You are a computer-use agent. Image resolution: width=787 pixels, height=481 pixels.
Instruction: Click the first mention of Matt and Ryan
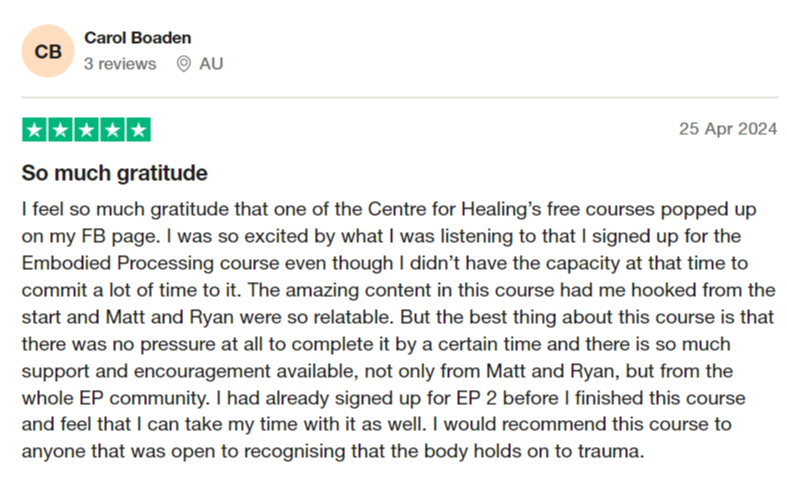[x=170, y=317]
